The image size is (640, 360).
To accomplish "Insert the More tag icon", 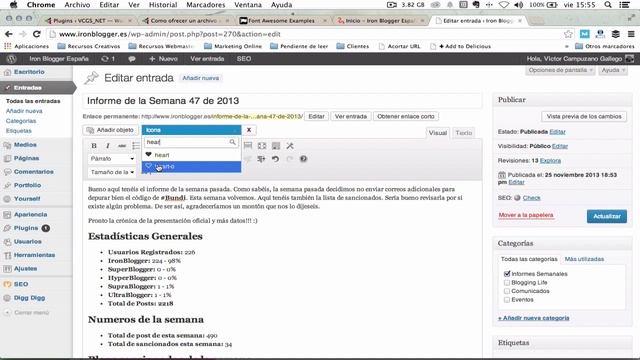I will [248, 146].
